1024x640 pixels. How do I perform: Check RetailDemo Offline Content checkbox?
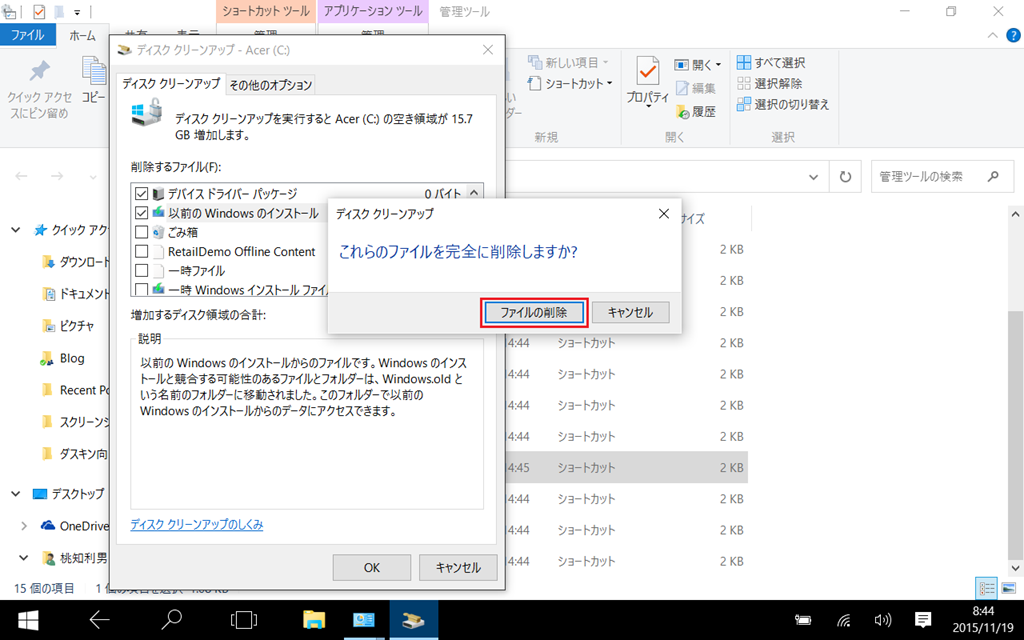click(x=141, y=251)
